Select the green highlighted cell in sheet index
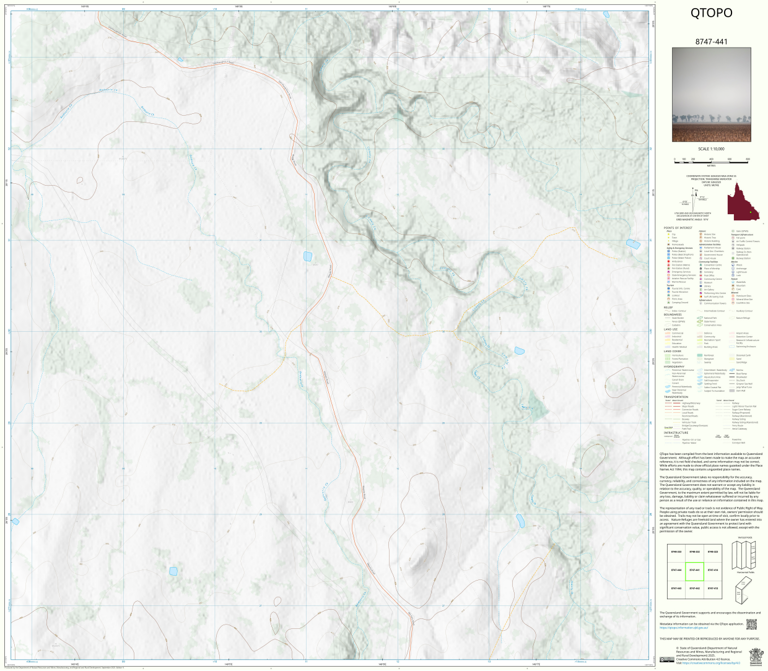 [694, 571]
